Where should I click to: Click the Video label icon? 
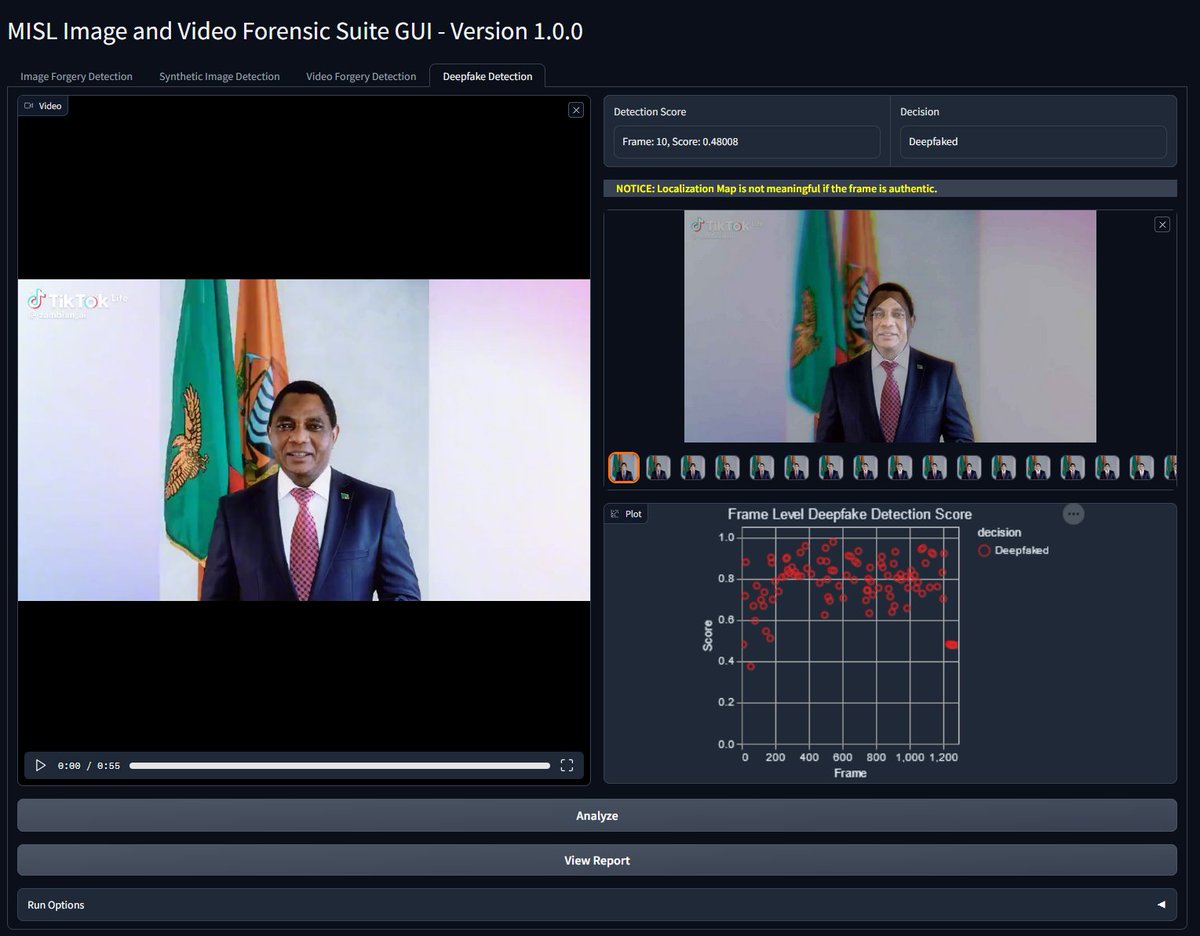click(29, 106)
